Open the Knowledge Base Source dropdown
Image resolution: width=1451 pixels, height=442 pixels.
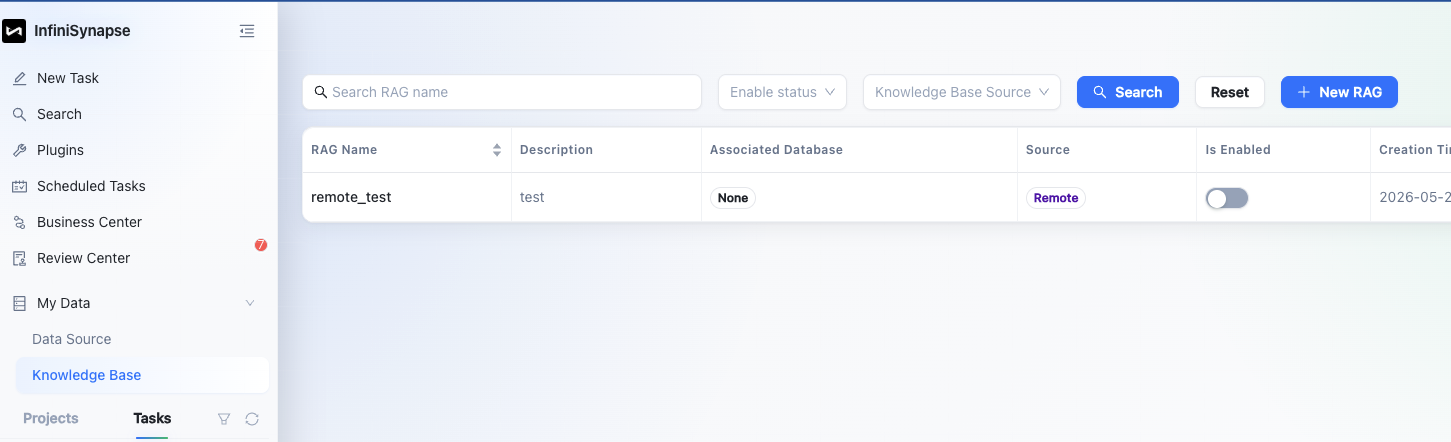(962, 92)
